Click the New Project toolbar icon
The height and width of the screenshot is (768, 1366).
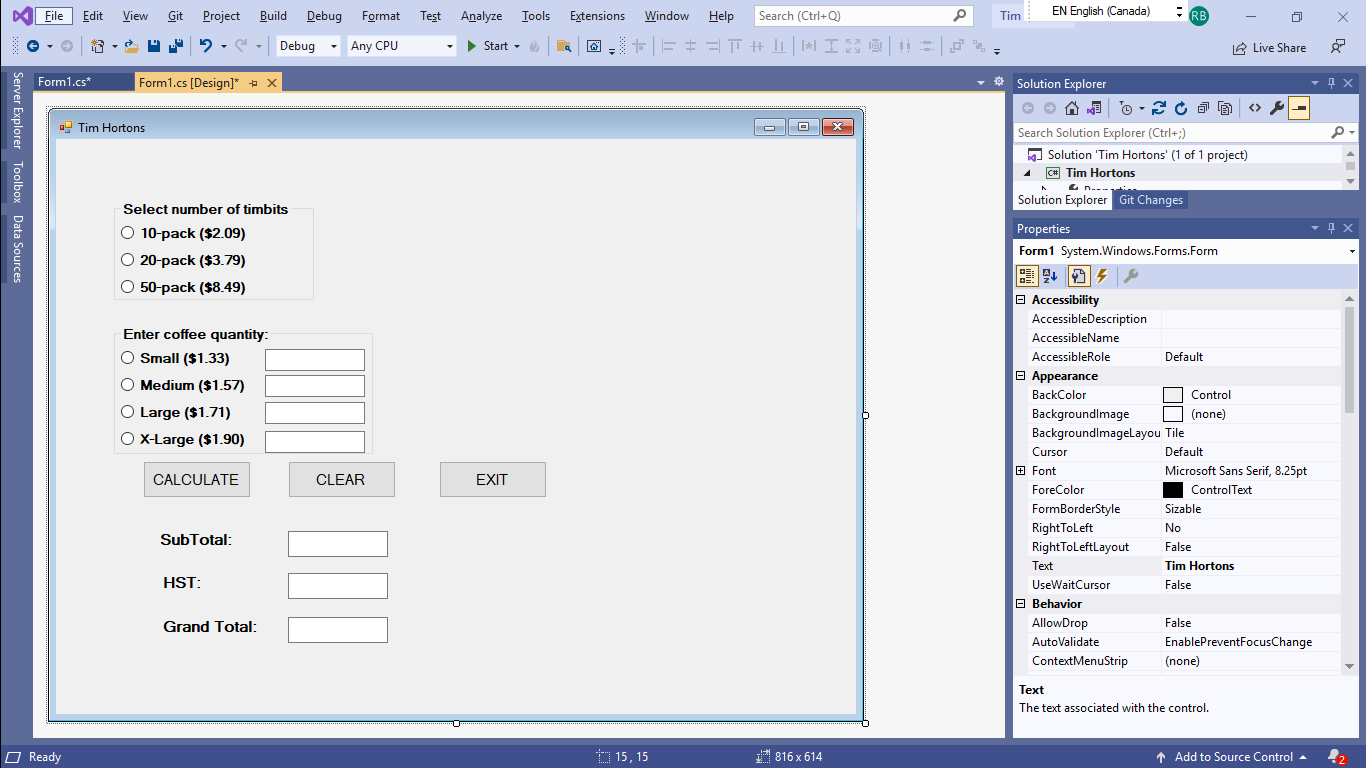pos(97,46)
